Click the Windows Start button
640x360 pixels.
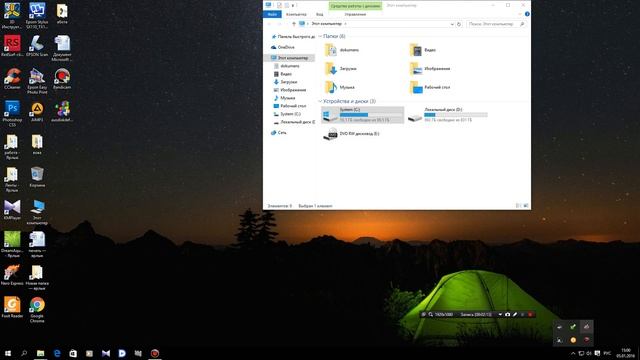(x=8, y=353)
